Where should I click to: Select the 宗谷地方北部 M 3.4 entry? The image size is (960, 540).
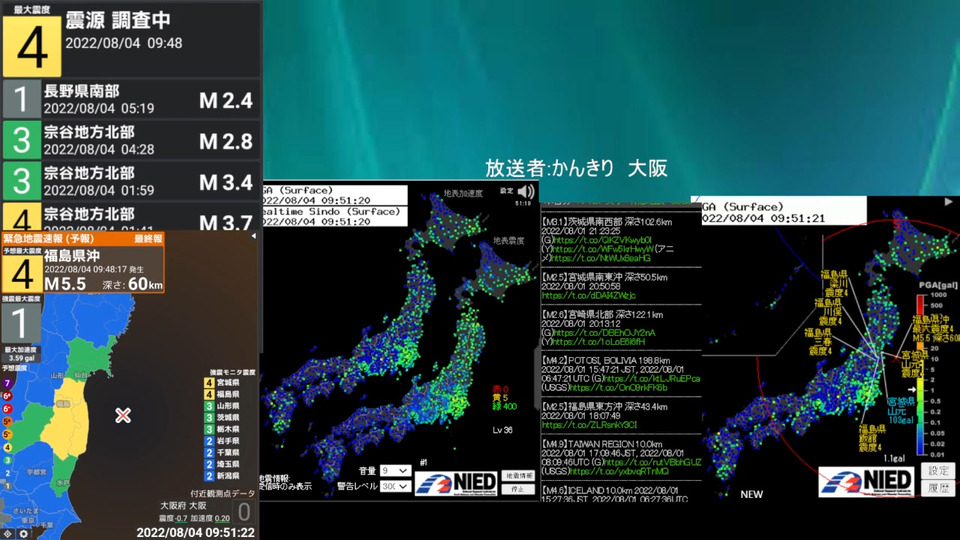[x=131, y=181]
